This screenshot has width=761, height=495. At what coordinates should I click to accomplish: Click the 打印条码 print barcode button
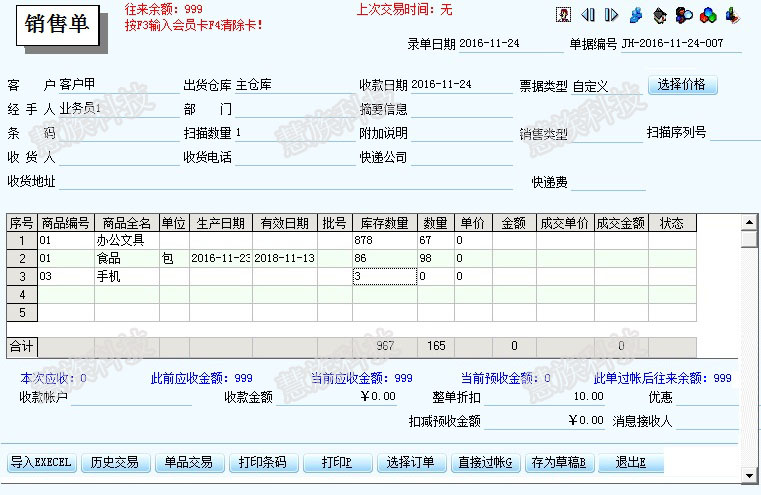click(264, 462)
